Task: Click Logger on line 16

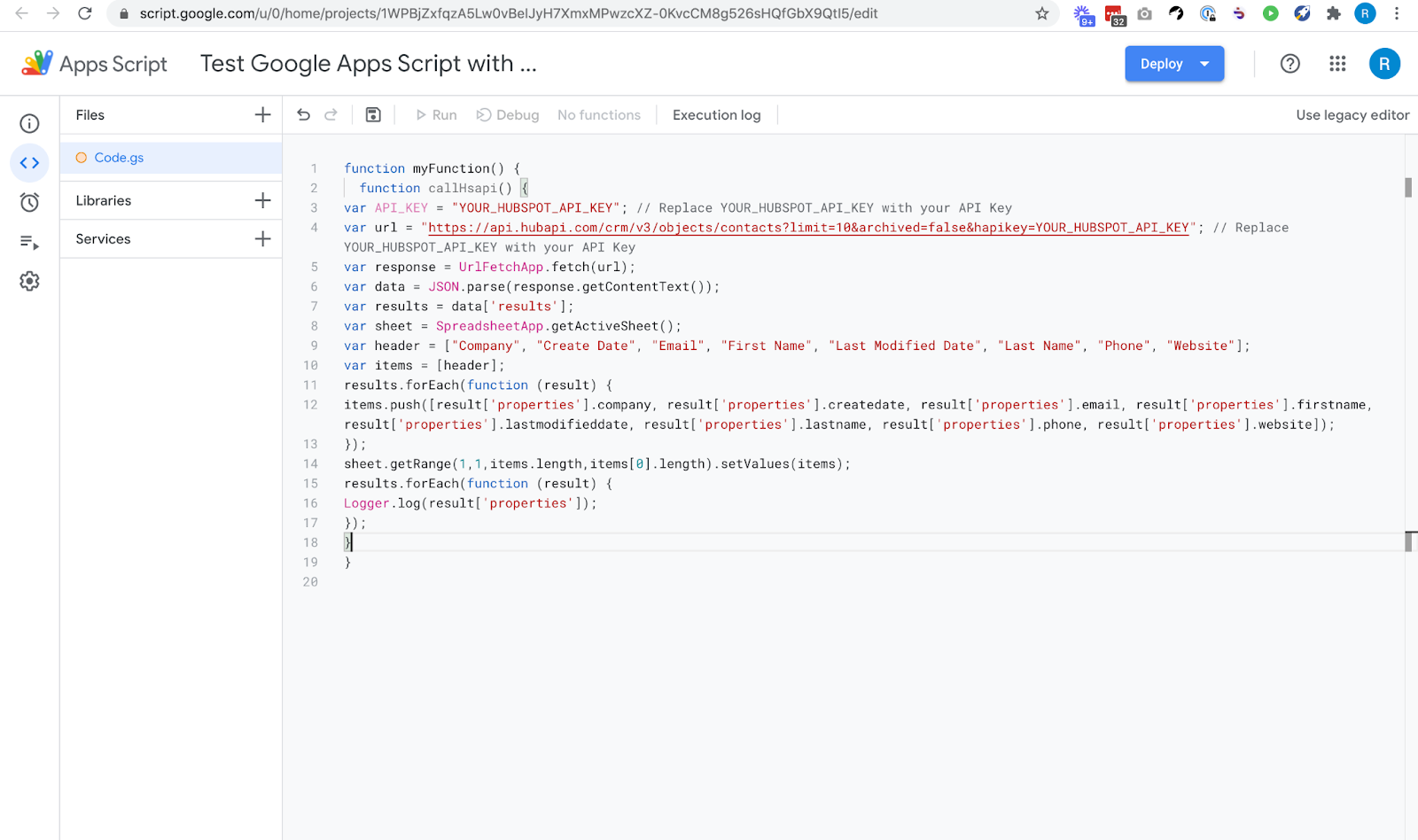Action: 367,503
